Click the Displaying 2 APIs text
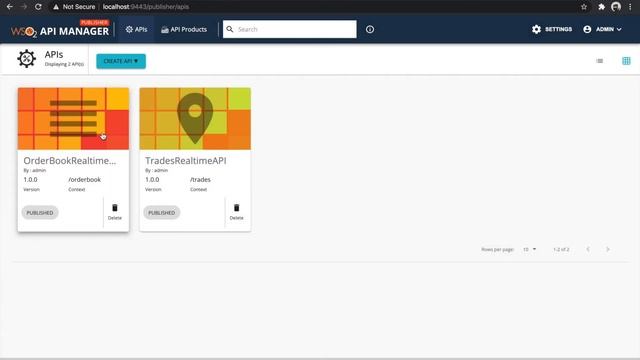Viewport: 640px width, 360px height. point(64,64)
